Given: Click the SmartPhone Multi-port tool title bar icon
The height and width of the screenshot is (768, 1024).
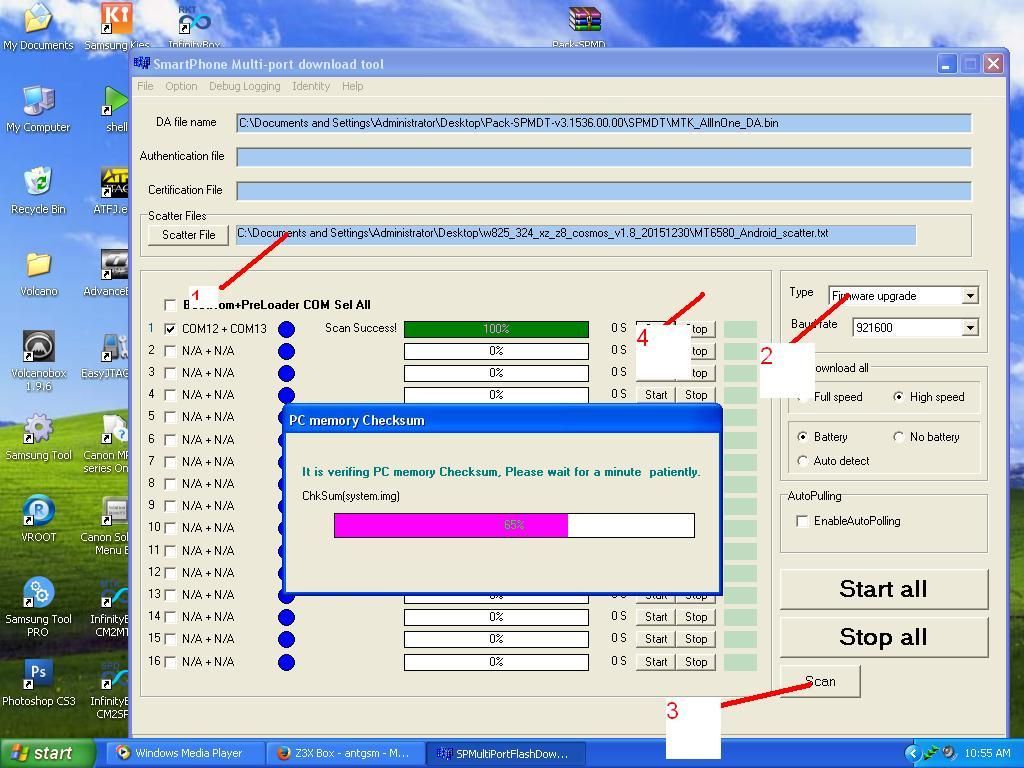Looking at the screenshot, I should 142,63.
